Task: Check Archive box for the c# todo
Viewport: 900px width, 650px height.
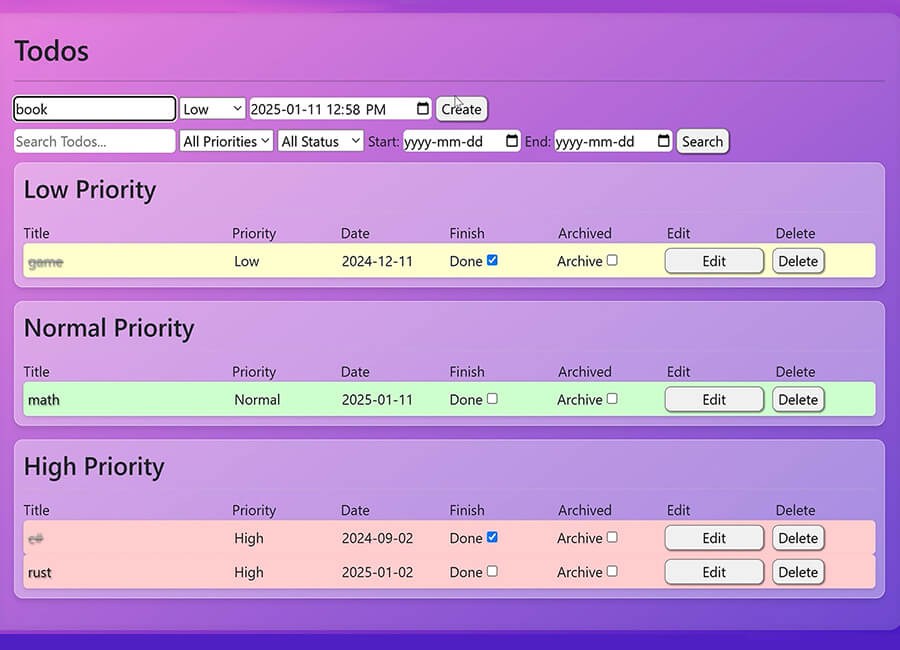Action: [612, 538]
